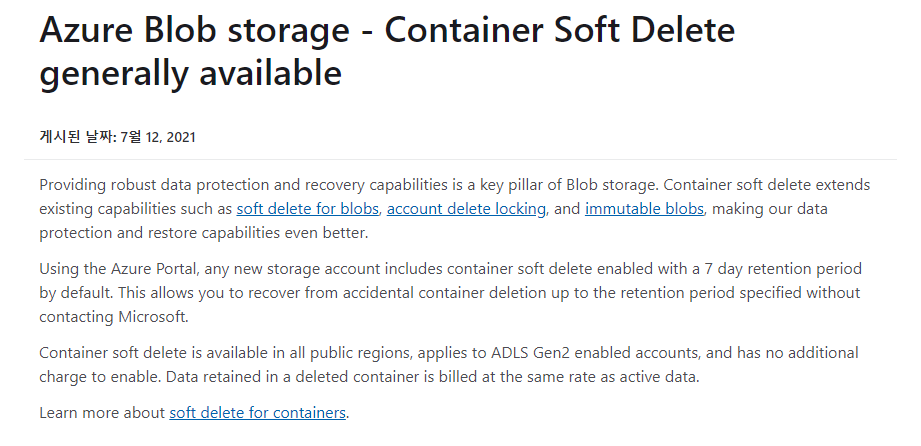Open the "soft delete for blobs" link
This screenshot has width=921, height=446.
point(307,209)
